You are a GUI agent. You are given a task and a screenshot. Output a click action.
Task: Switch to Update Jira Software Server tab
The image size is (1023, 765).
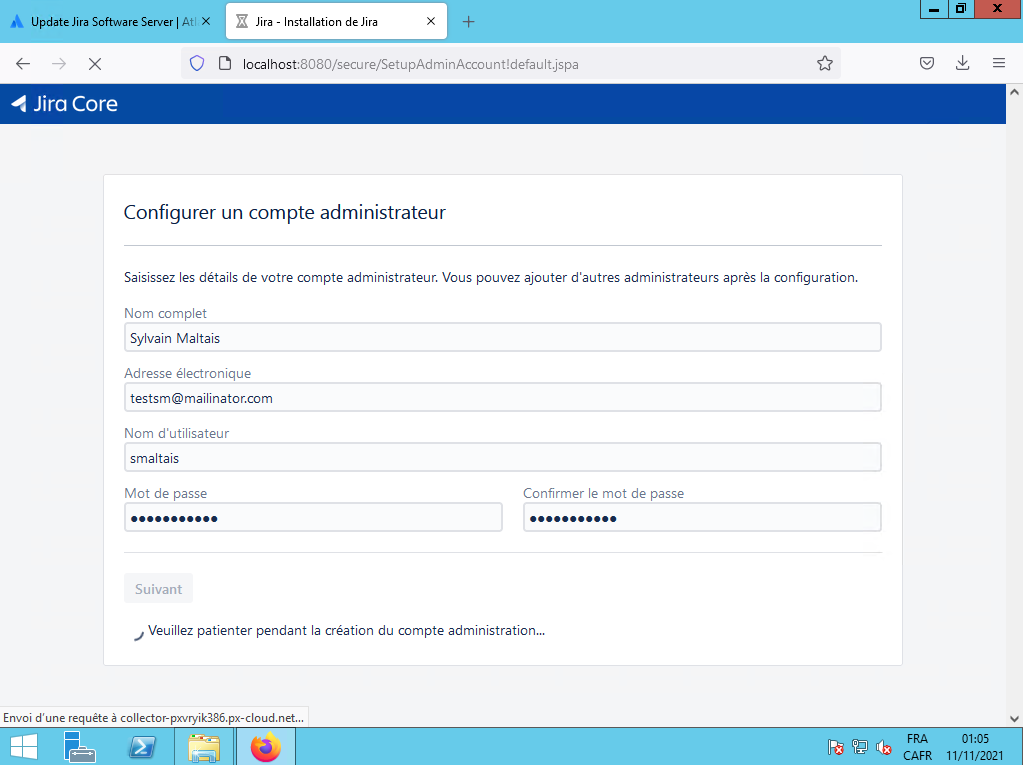(x=103, y=21)
